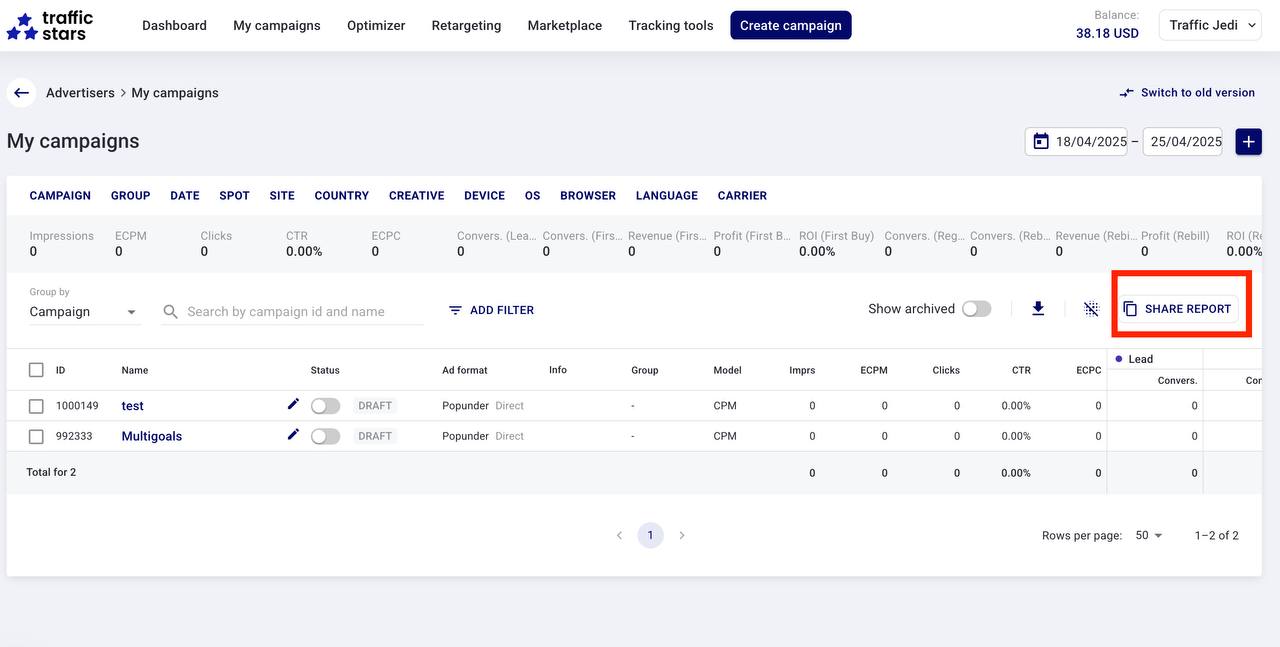
Task: Click the SHARE REPORT button
Action: (x=1177, y=309)
